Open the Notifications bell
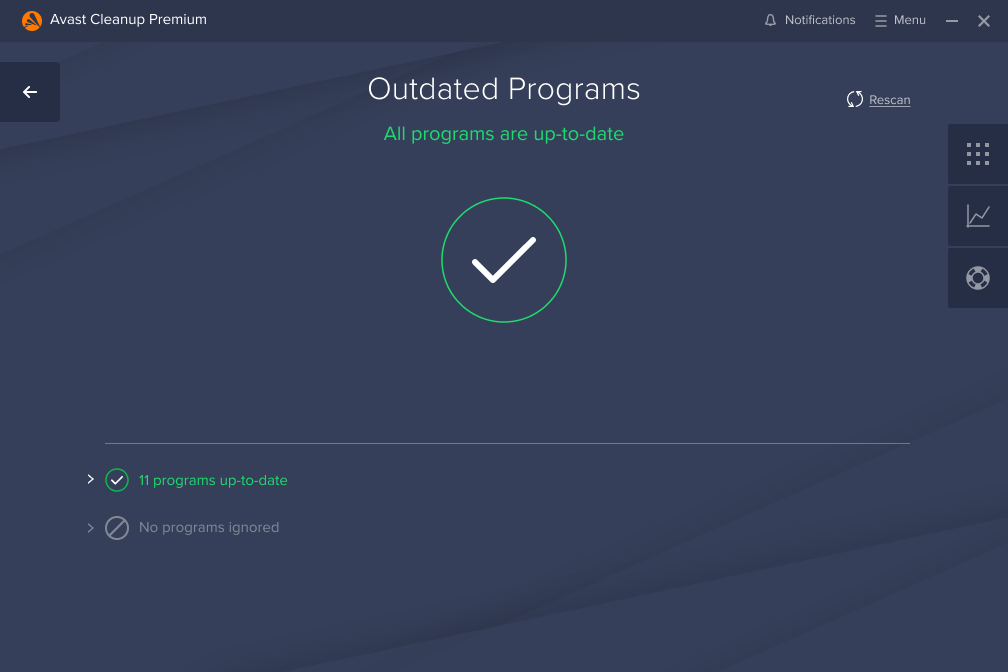 809,20
